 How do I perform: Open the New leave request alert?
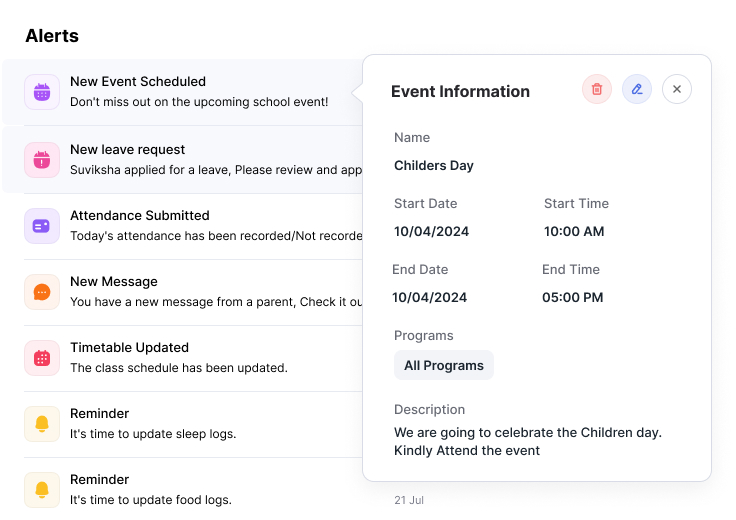127,150
